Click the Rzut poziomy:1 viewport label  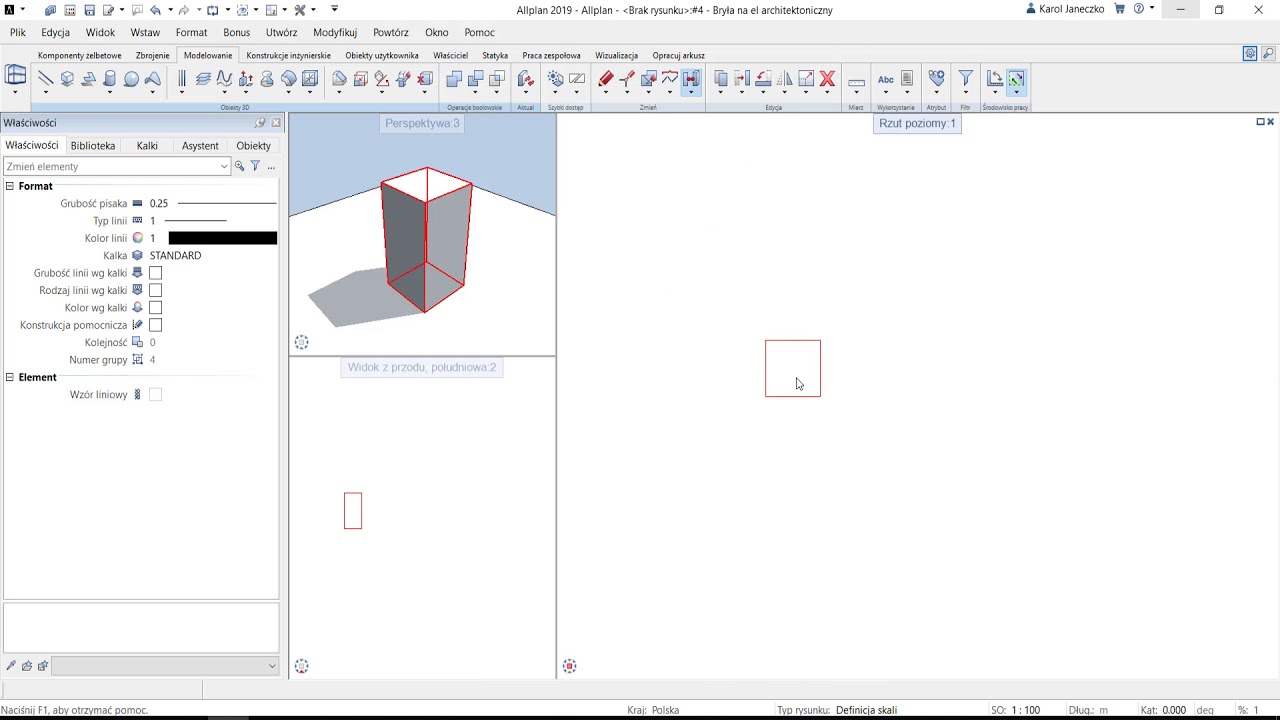pyautogui.click(x=917, y=123)
